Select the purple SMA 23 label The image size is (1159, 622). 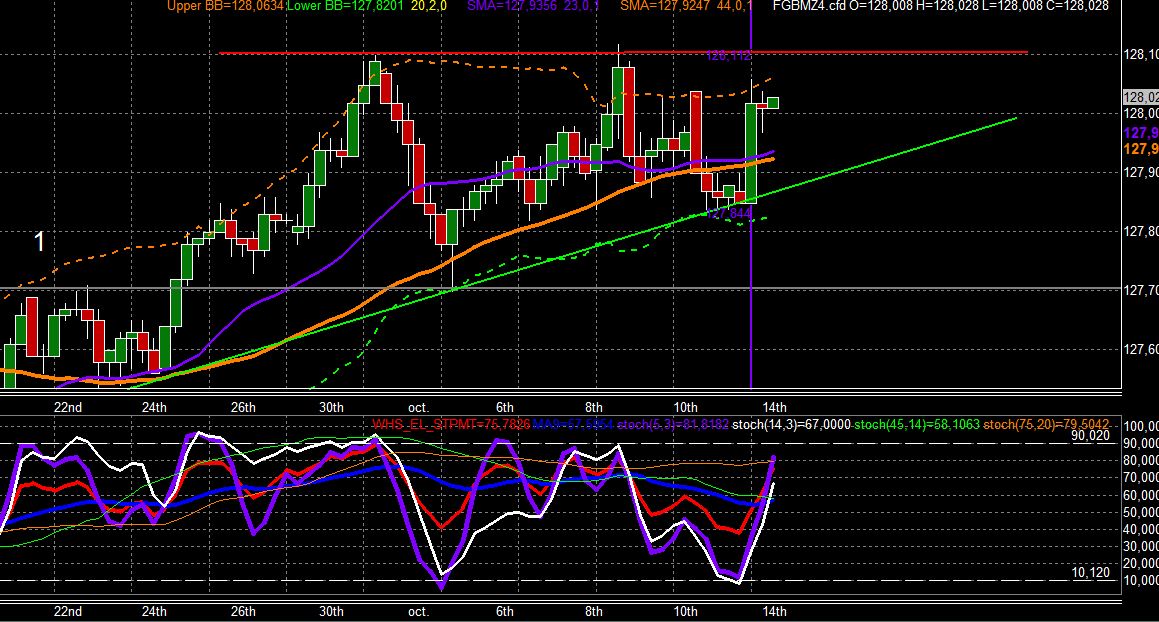coord(534,6)
